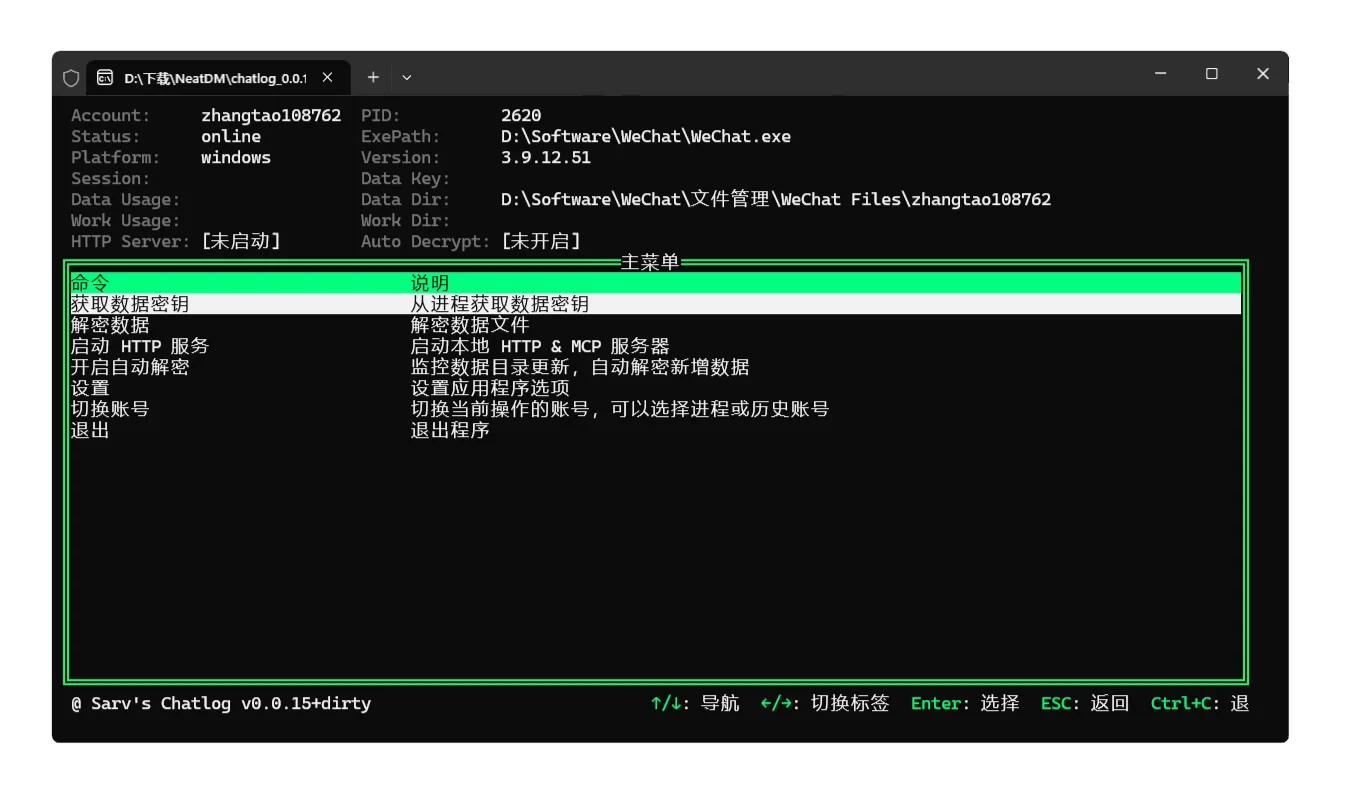
Task: Click the Work Usage: label
Action: 126,220
